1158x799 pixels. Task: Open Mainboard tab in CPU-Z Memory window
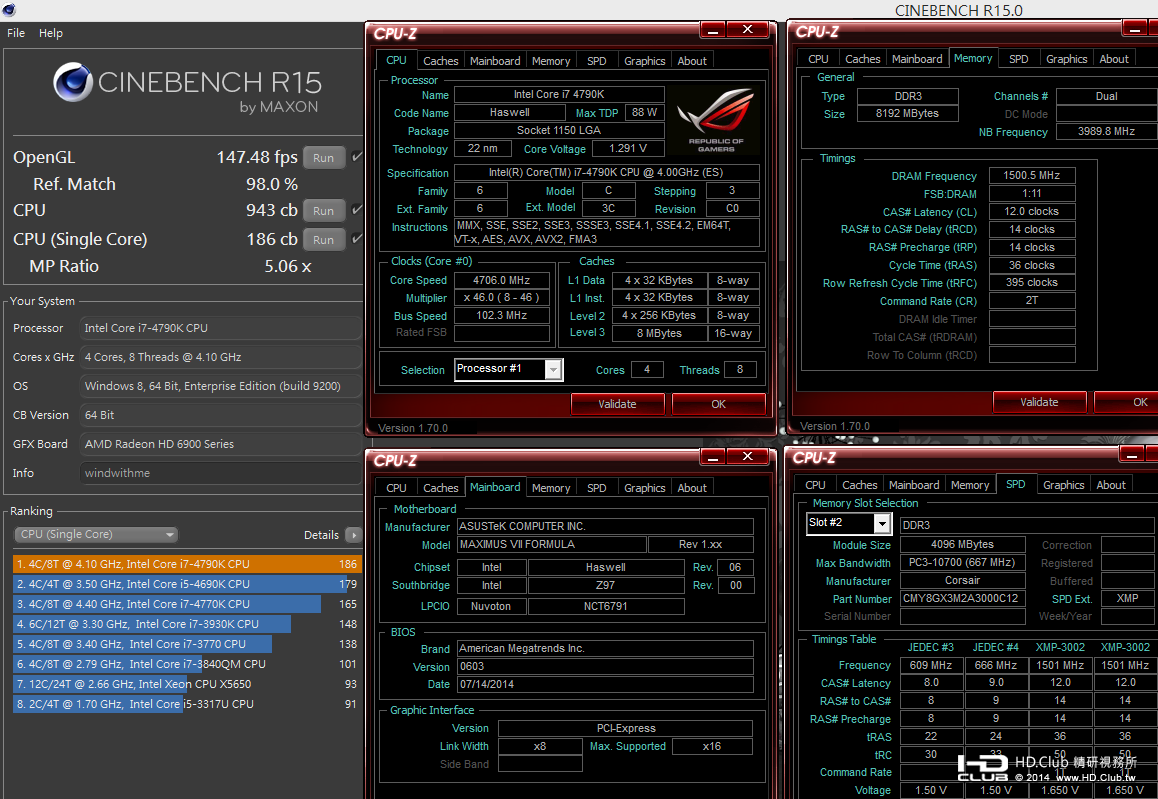coord(917,59)
